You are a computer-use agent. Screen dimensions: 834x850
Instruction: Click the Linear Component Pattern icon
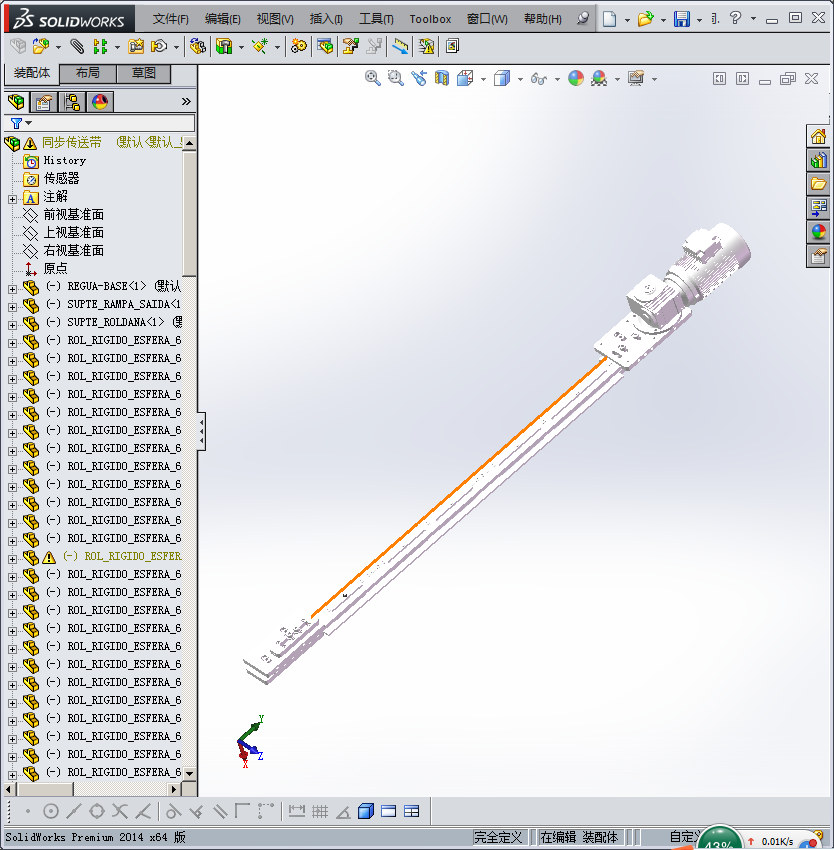[100, 46]
